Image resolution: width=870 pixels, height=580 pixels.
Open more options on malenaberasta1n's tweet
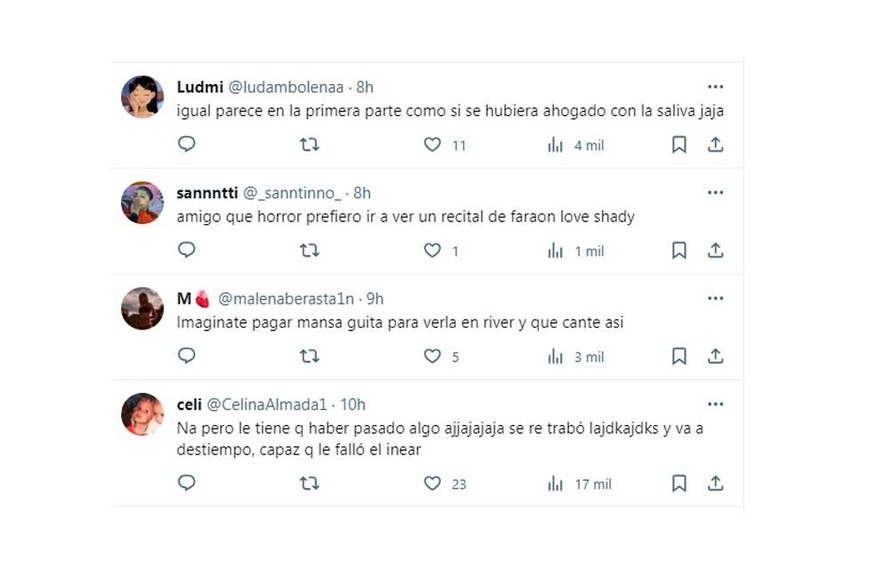coord(715,299)
